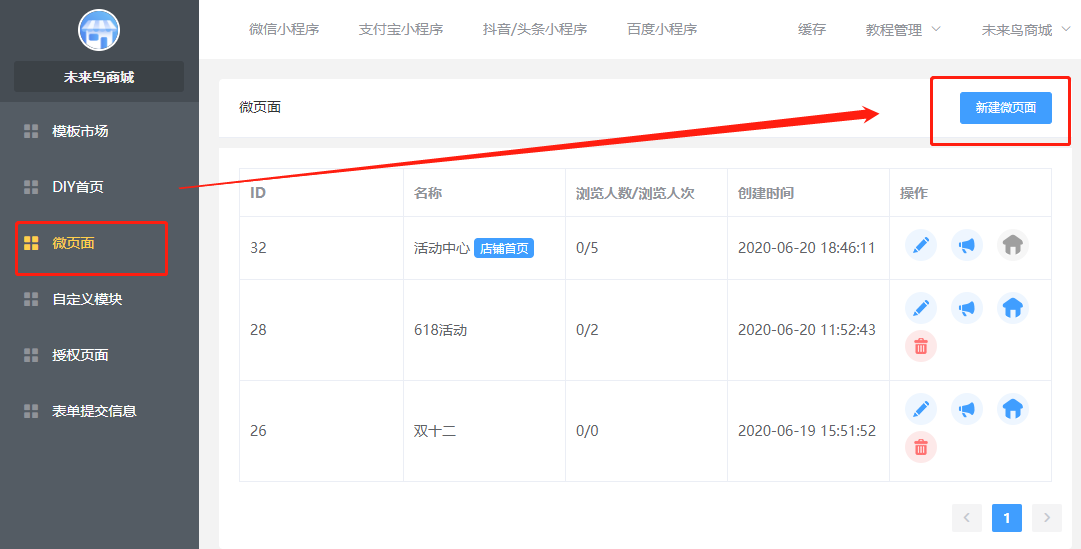1081x549 pixels.
Task: Switch to 支付宝小程序 tab
Action: (x=400, y=30)
